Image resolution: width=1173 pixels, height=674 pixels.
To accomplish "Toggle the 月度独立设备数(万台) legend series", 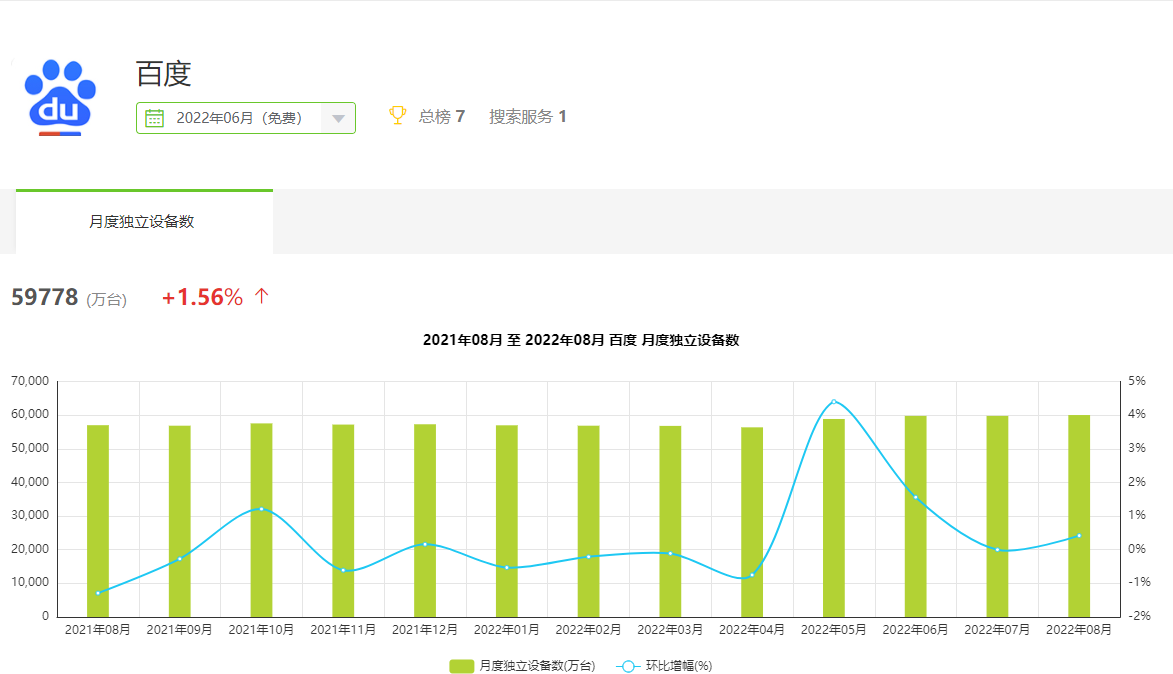I will [522, 666].
